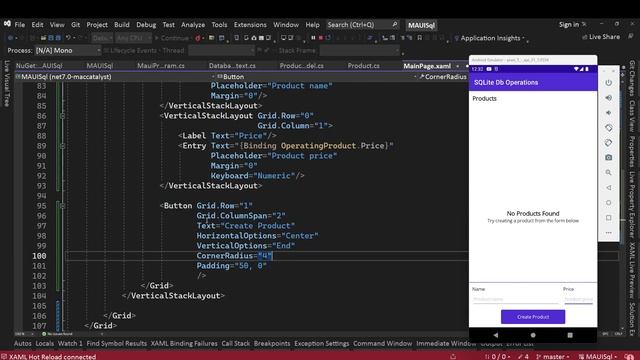
Task: Open the Call Stack tab
Action: tap(236, 344)
